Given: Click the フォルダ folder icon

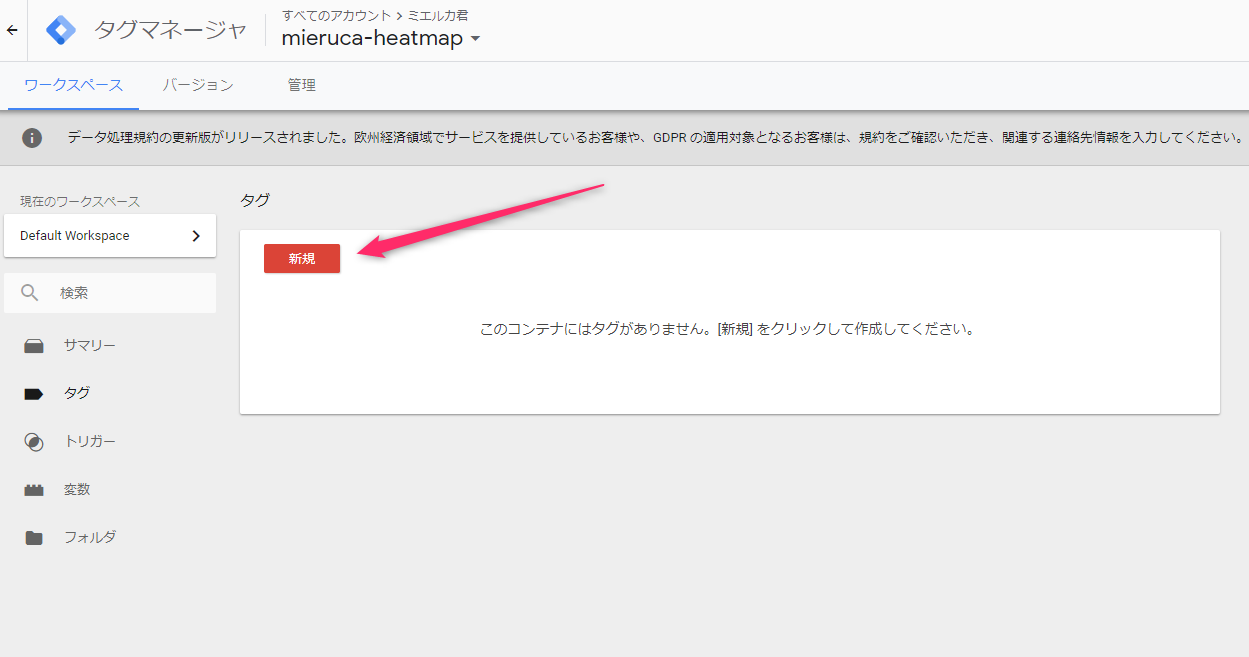Looking at the screenshot, I should click(34, 538).
